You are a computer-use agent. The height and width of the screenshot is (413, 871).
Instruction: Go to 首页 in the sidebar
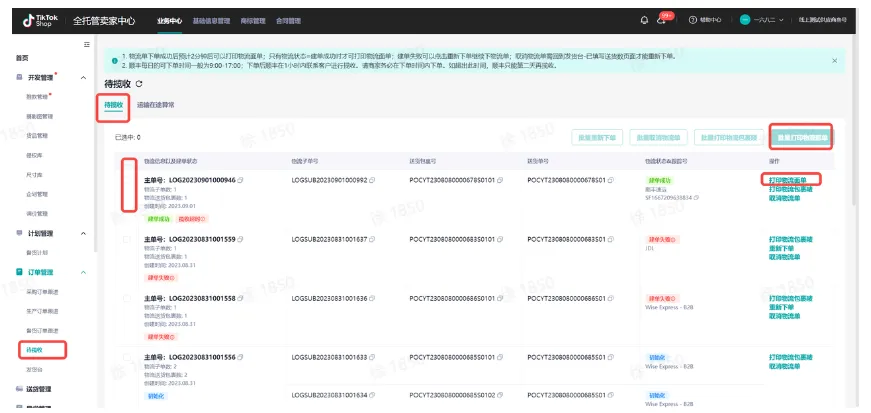click(x=22, y=58)
